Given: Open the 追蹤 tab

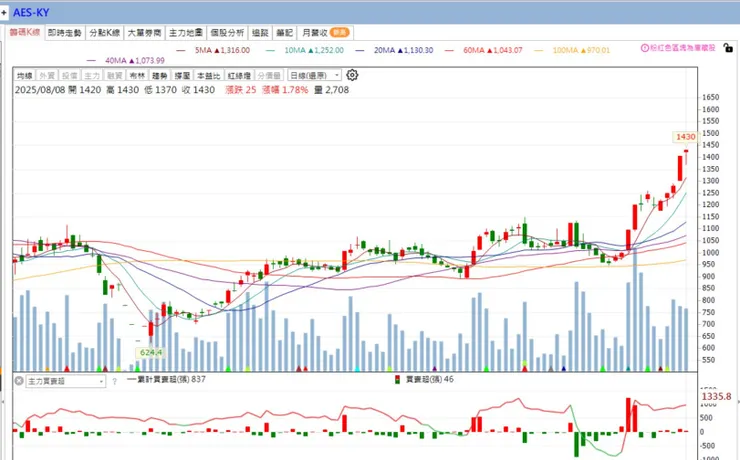Looking at the screenshot, I should pyautogui.click(x=260, y=33).
